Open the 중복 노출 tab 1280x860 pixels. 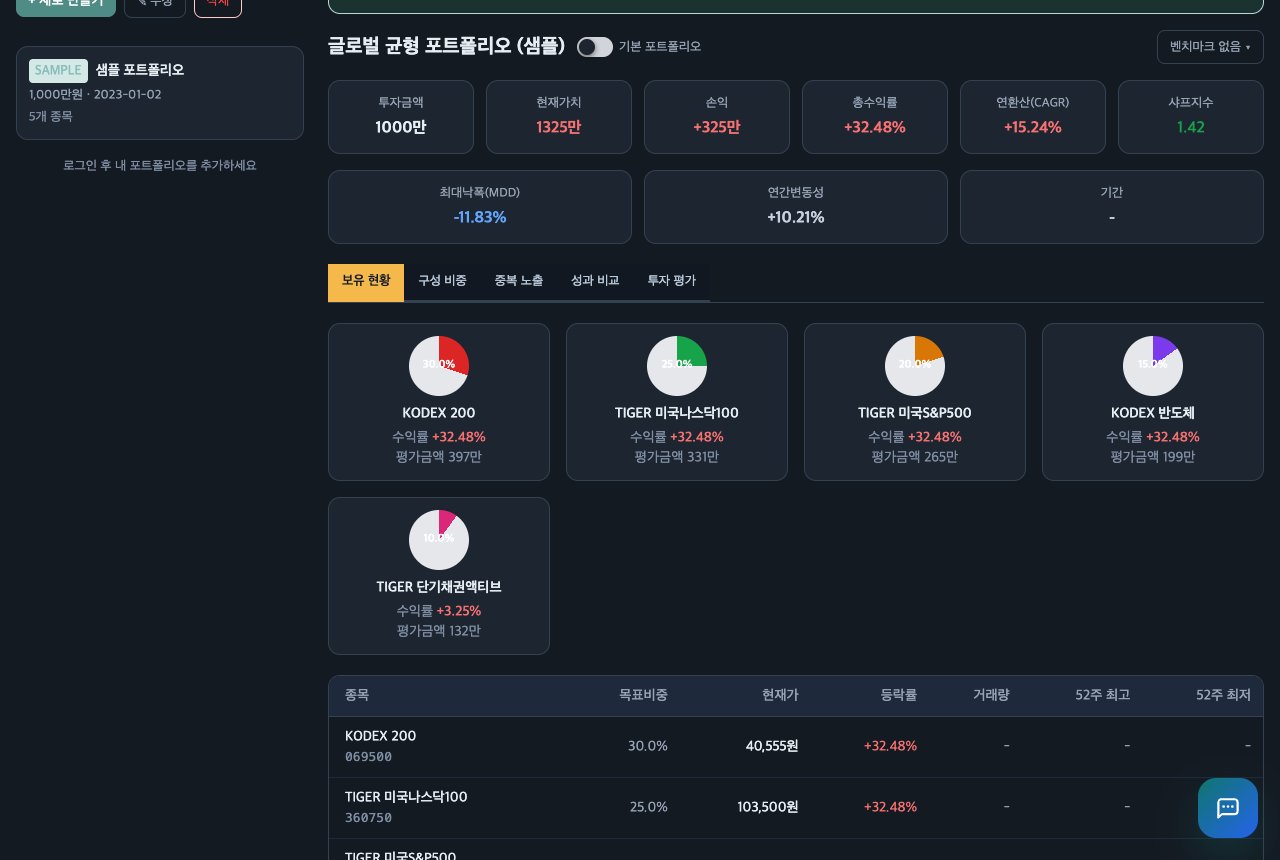coord(518,281)
